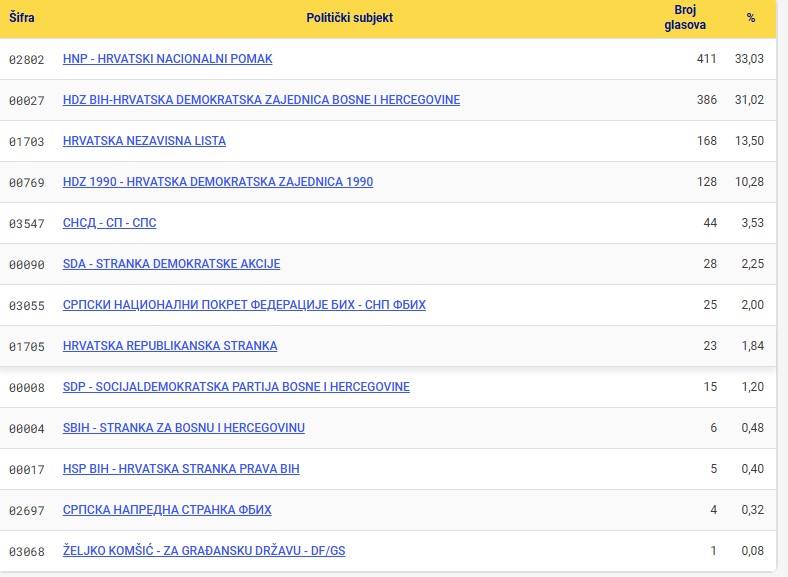
Task: Click the 1,84 percentage value
Action: coord(752,346)
